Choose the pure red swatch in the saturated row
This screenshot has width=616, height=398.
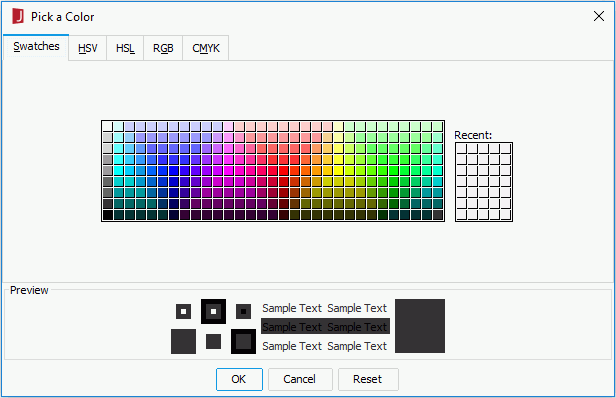(x=284, y=171)
